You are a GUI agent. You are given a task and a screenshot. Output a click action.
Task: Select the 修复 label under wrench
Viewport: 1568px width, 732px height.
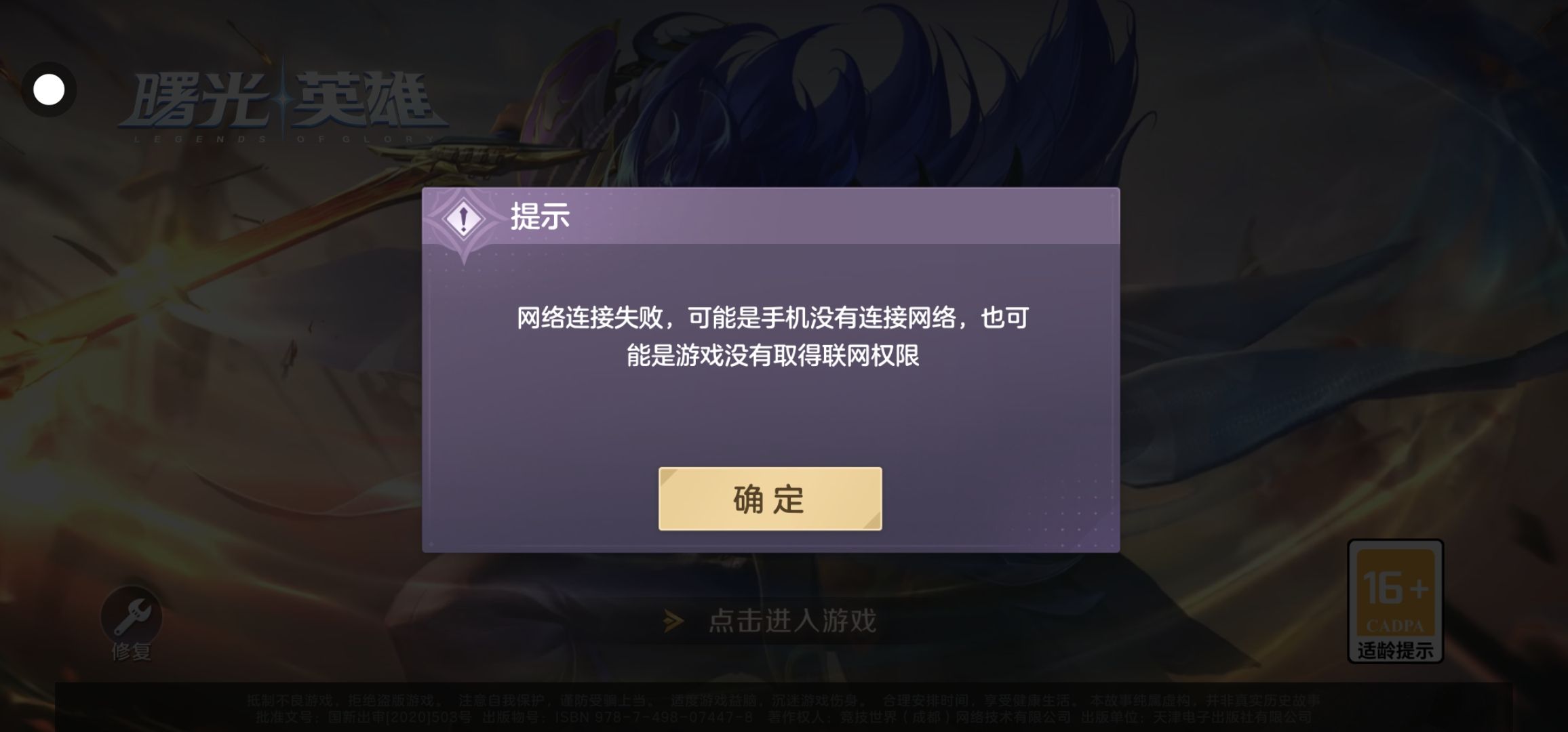tap(132, 652)
